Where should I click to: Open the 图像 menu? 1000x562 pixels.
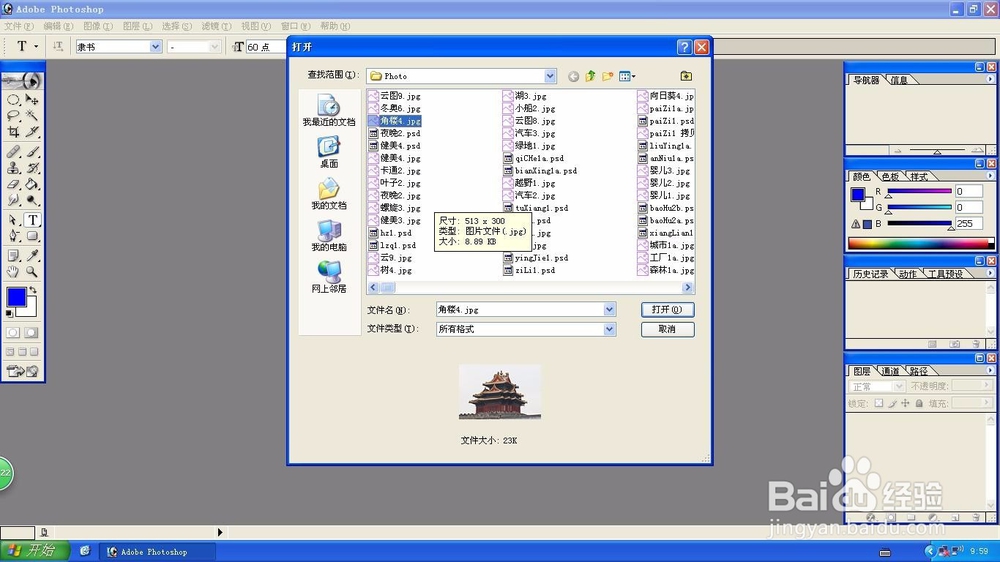pyautogui.click(x=98, y=26)
